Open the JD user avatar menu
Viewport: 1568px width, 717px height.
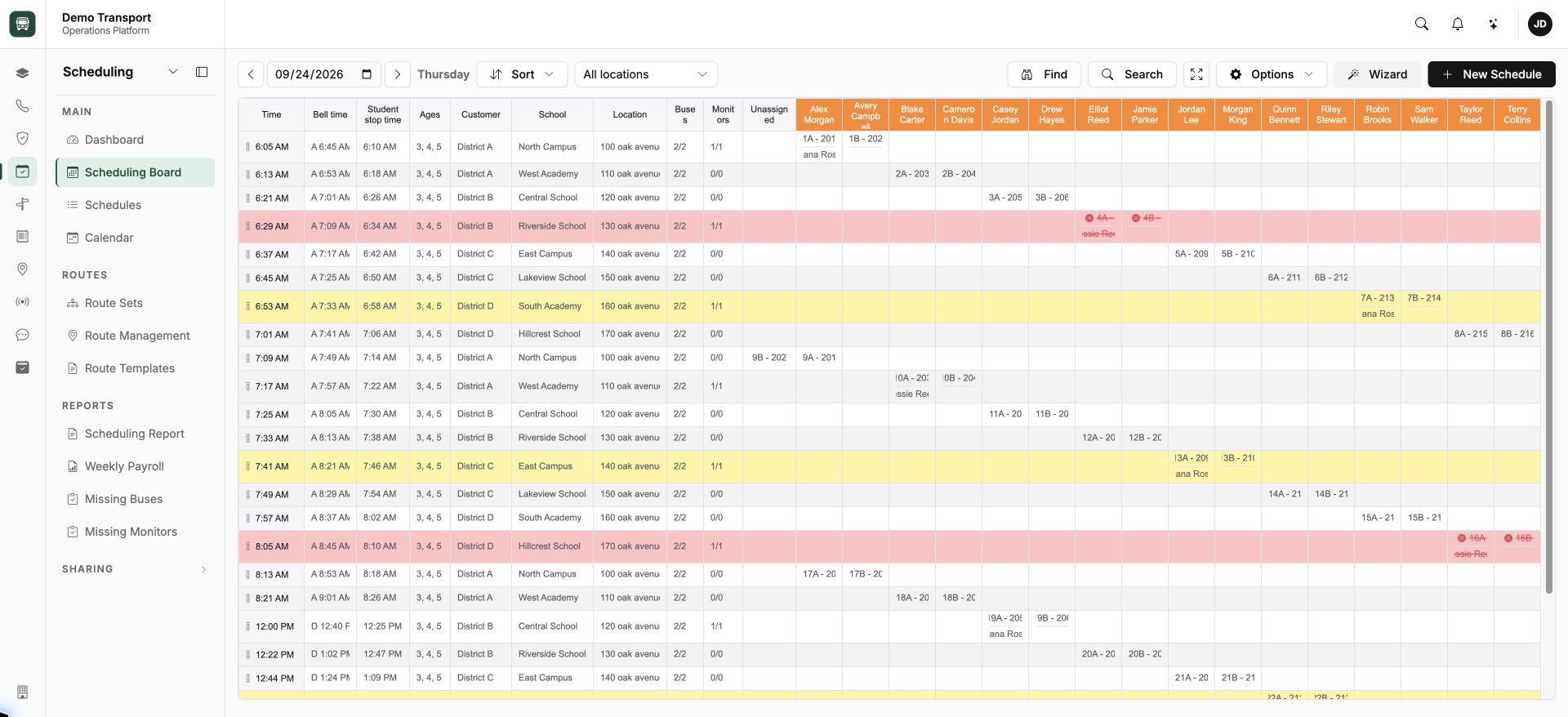[x=1540, y=24]
